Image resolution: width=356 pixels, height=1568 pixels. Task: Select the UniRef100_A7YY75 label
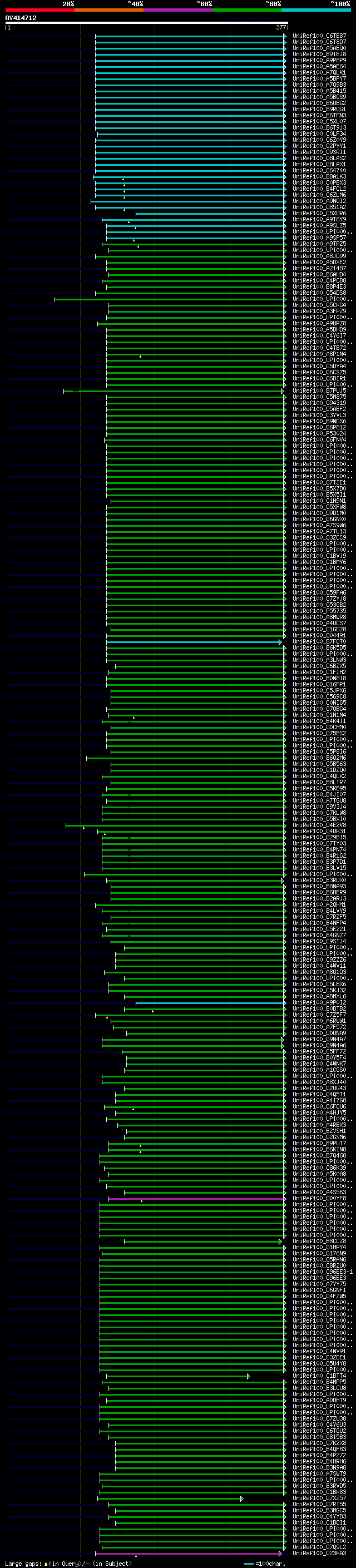coord(319,1284)
